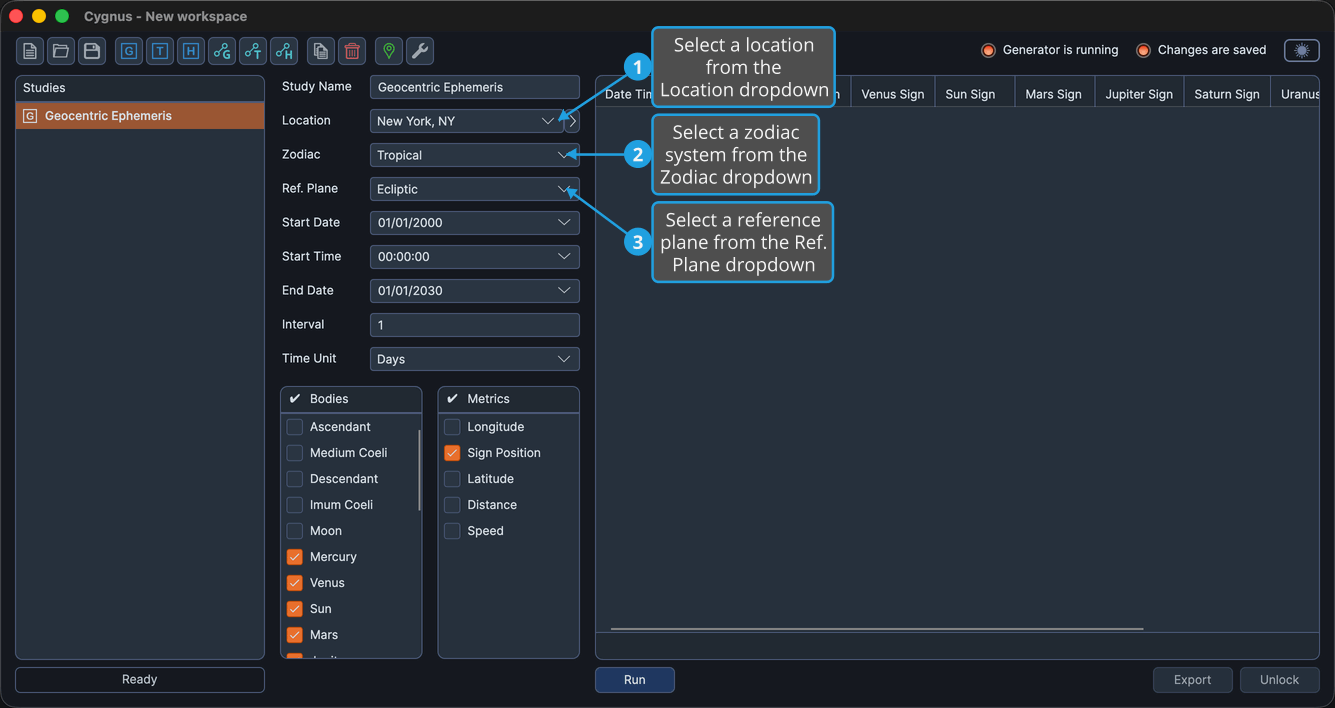Delete the study using the red trash icon

point(352,51)
